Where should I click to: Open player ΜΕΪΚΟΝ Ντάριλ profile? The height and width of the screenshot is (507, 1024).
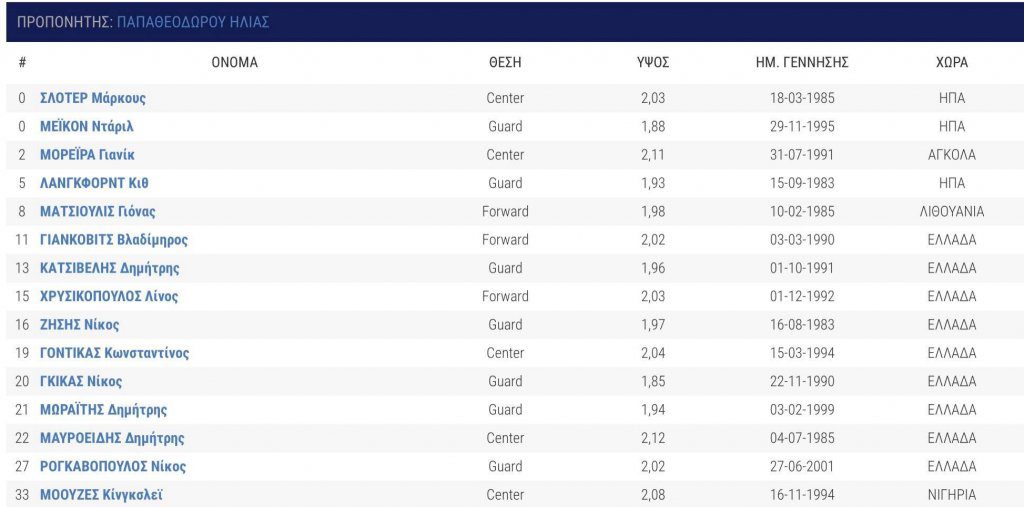click(86, 127)
